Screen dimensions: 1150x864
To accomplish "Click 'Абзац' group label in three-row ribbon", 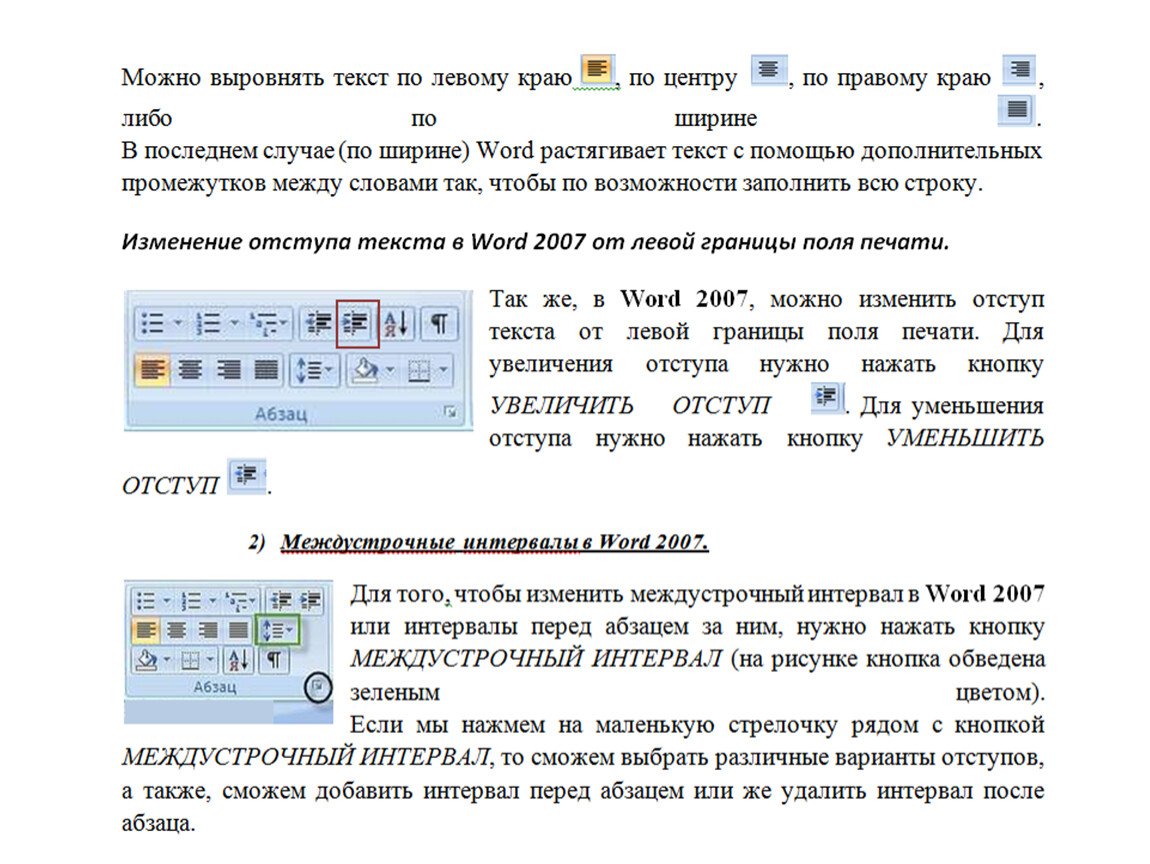I will 214,687.
